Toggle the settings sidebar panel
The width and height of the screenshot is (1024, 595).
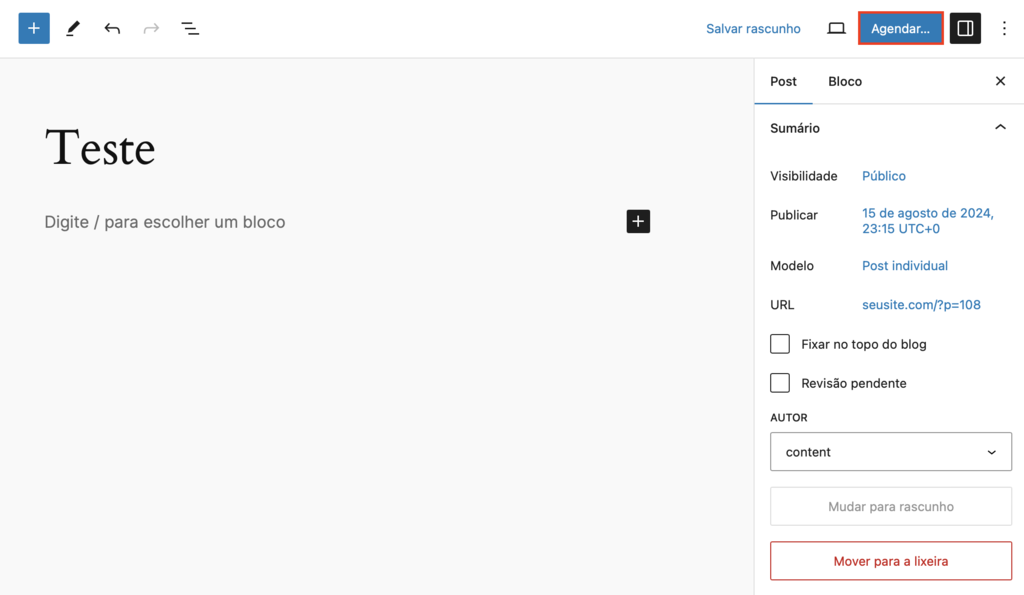[964, 28]
